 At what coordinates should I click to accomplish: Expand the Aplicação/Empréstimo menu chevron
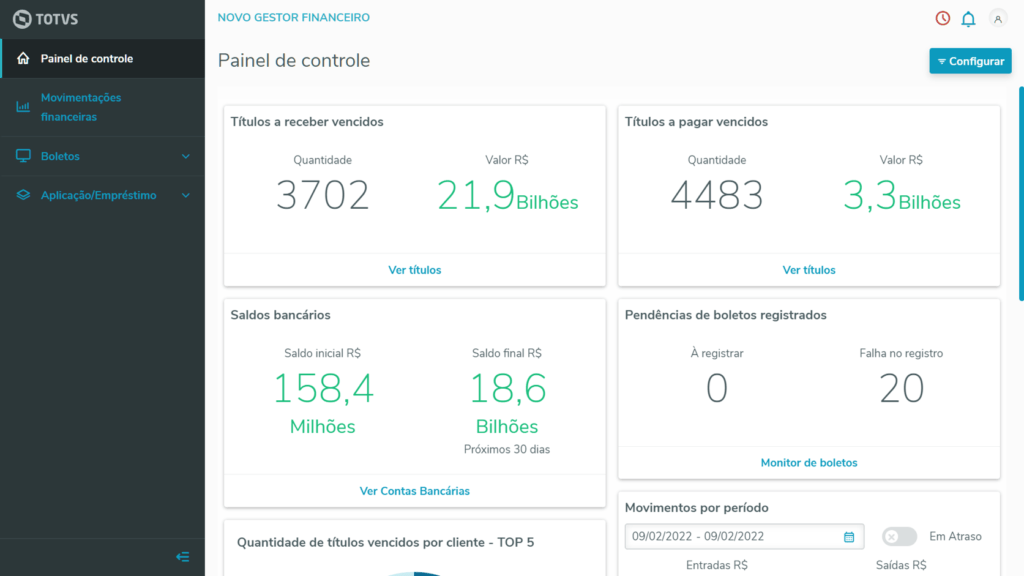(184, 195)
